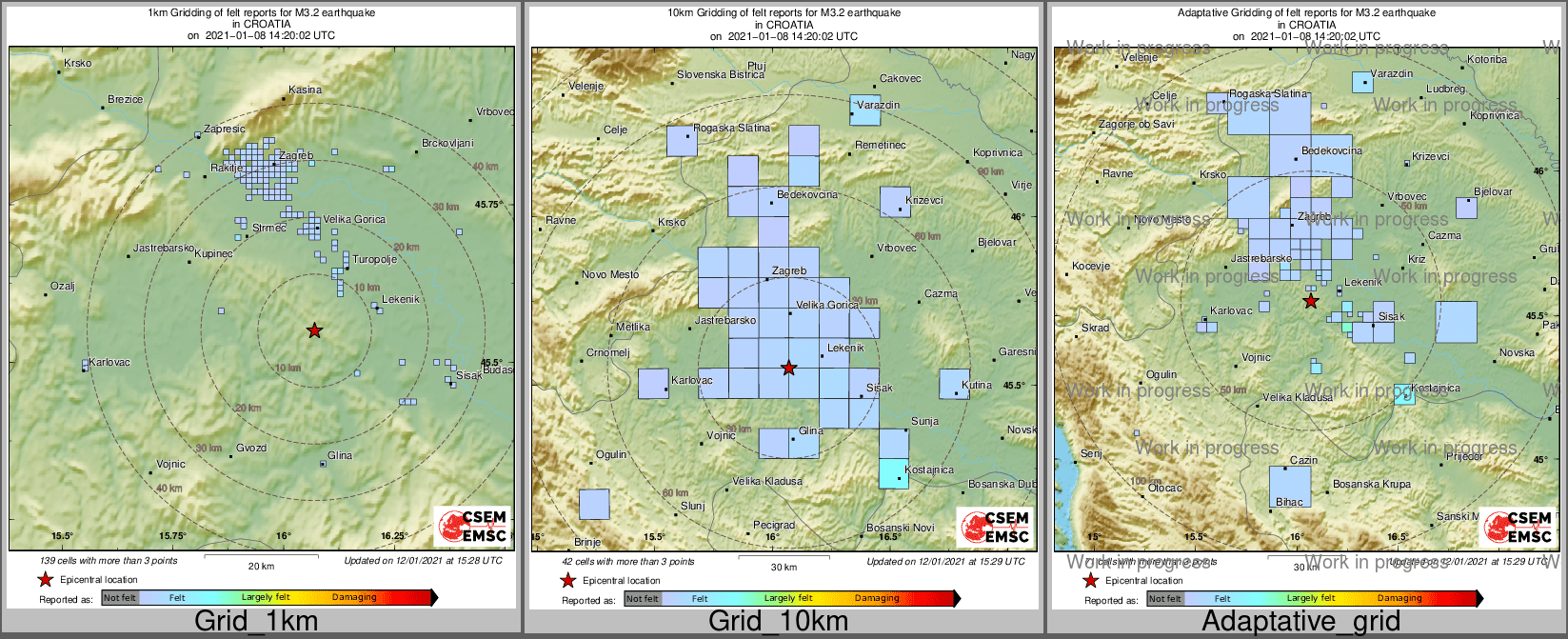
Task: Click the 'Gvozd' label on Grid_1km map
Action: [x=251, y=448]
